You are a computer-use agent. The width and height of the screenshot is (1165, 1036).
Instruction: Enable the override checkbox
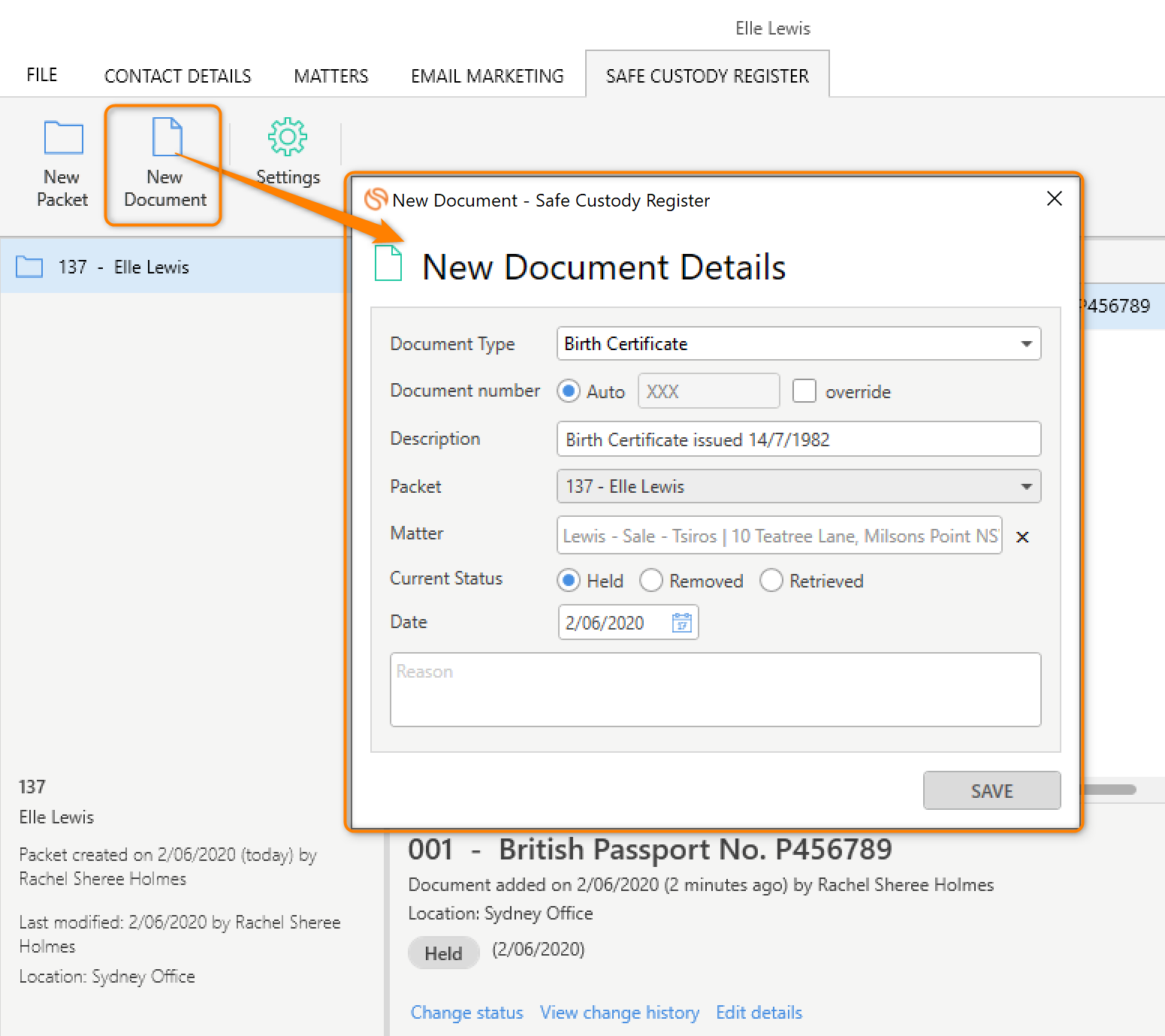804,391
